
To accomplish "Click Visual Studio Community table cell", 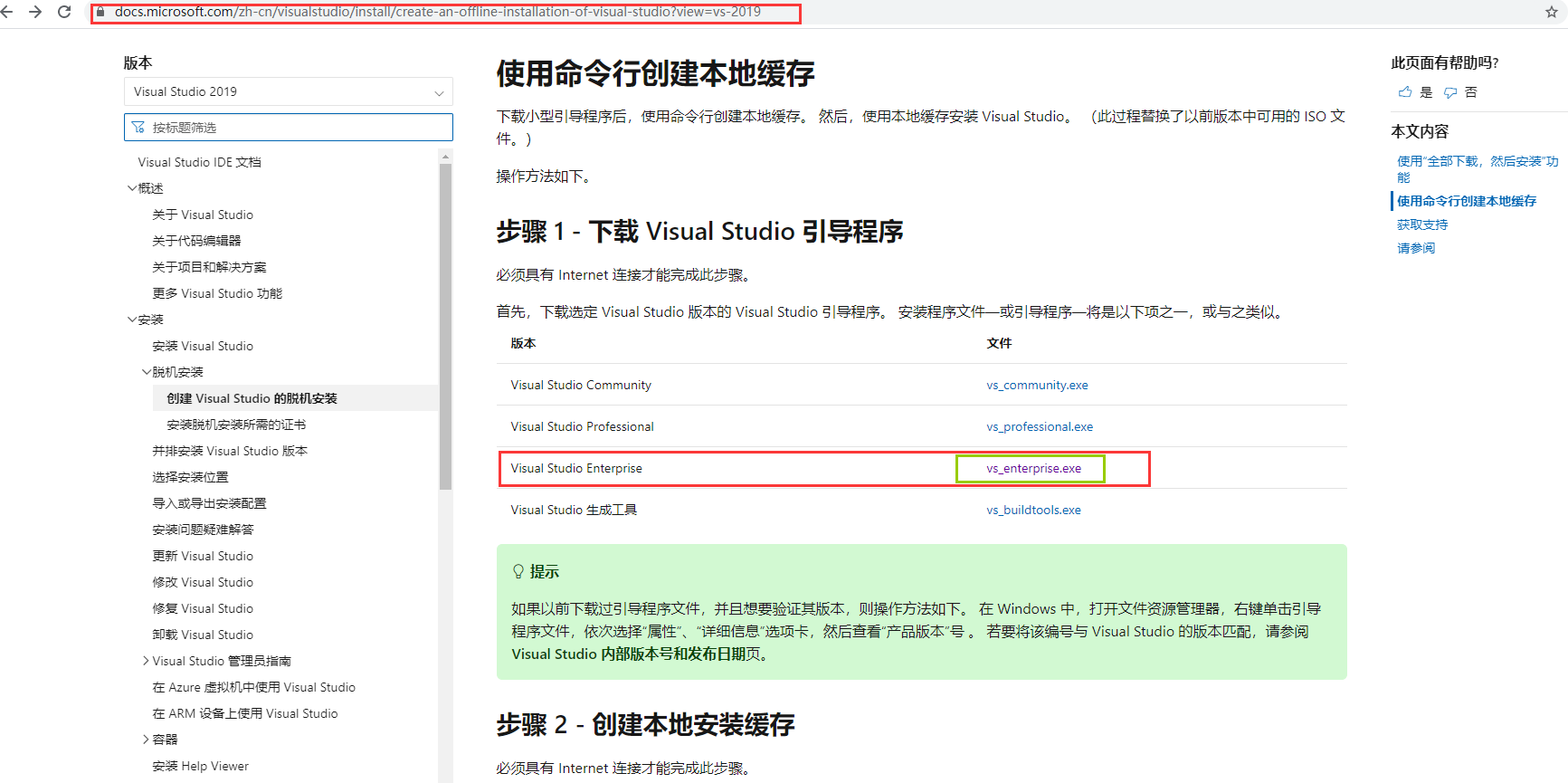I will 581,385.
